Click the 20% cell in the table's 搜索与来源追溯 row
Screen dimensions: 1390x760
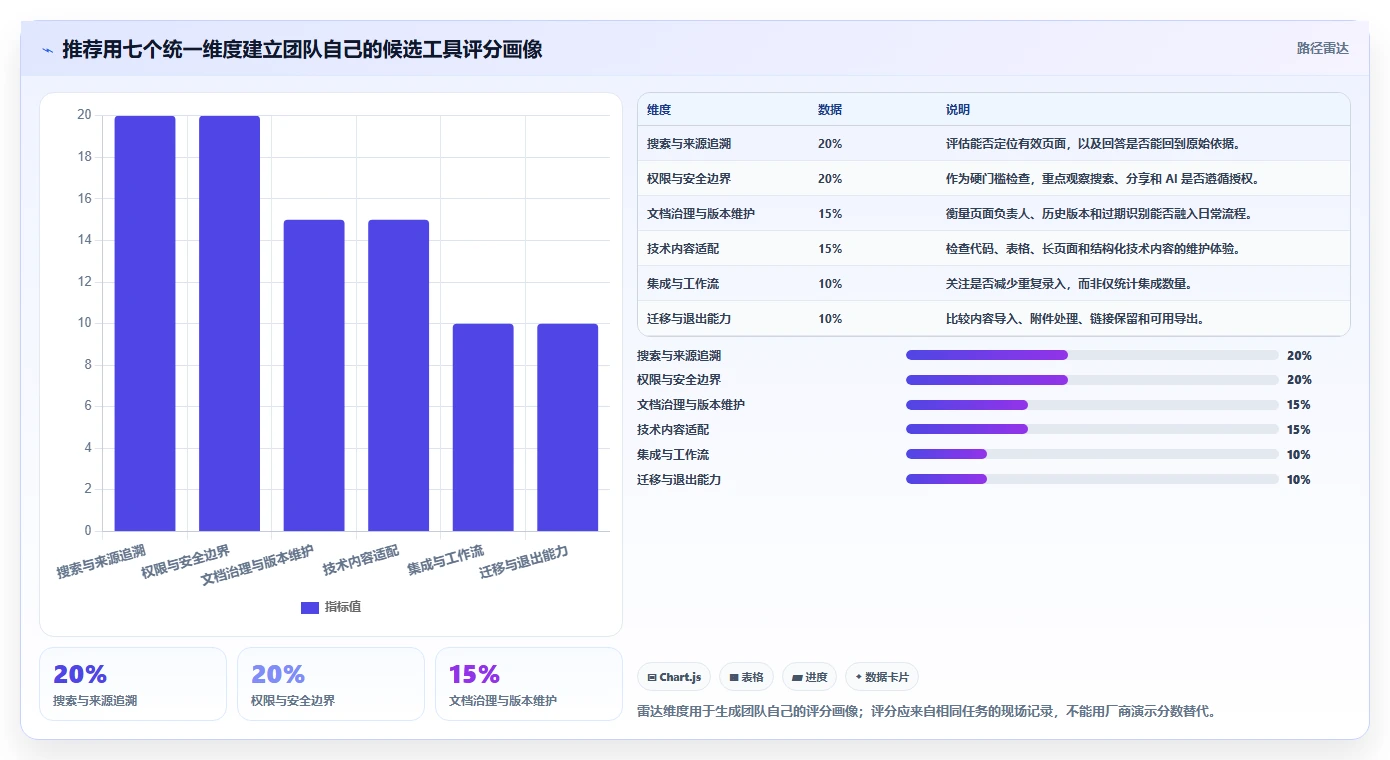[x=830, y=144]
